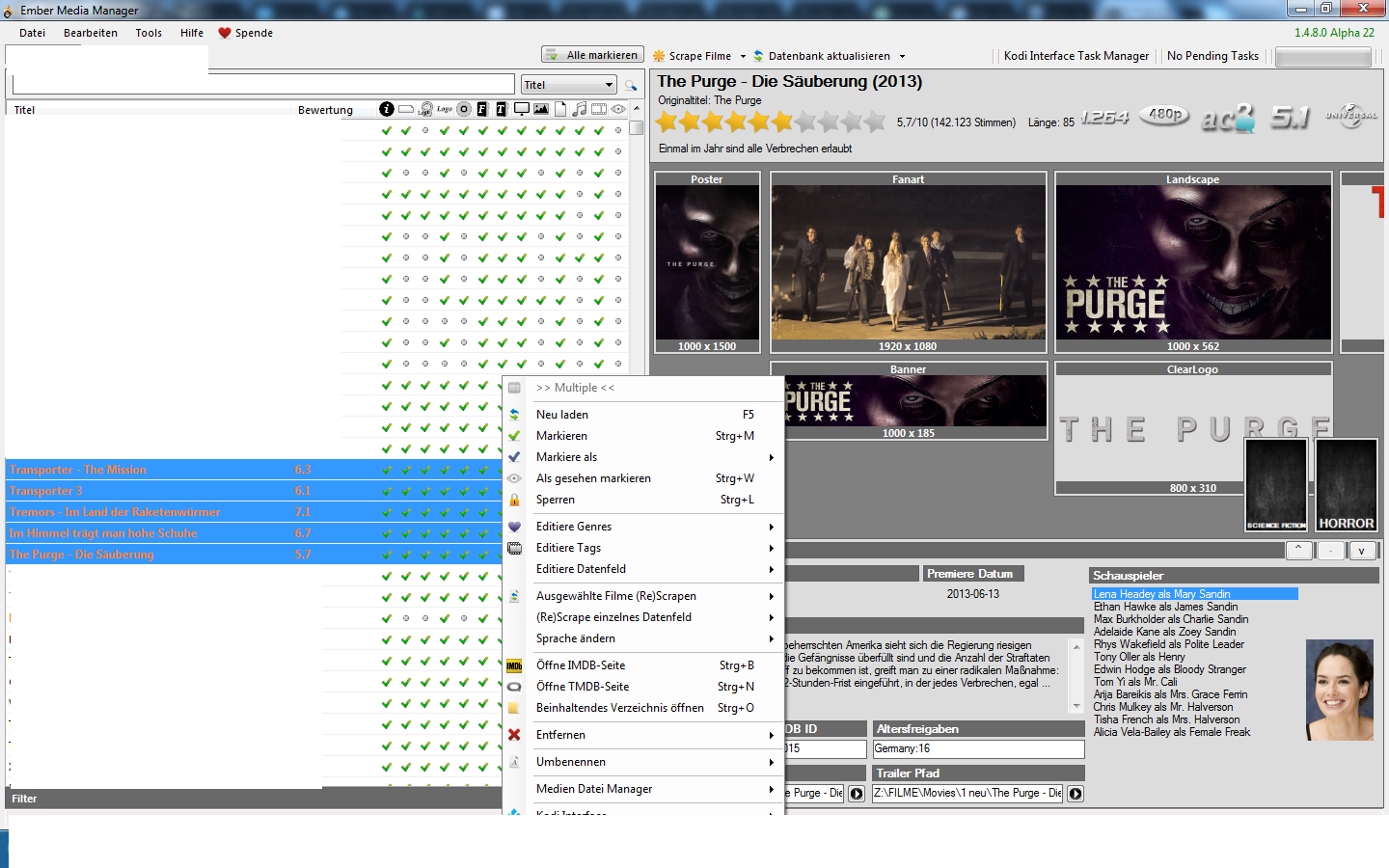Click the blank page column header icon

coord(560,109)
